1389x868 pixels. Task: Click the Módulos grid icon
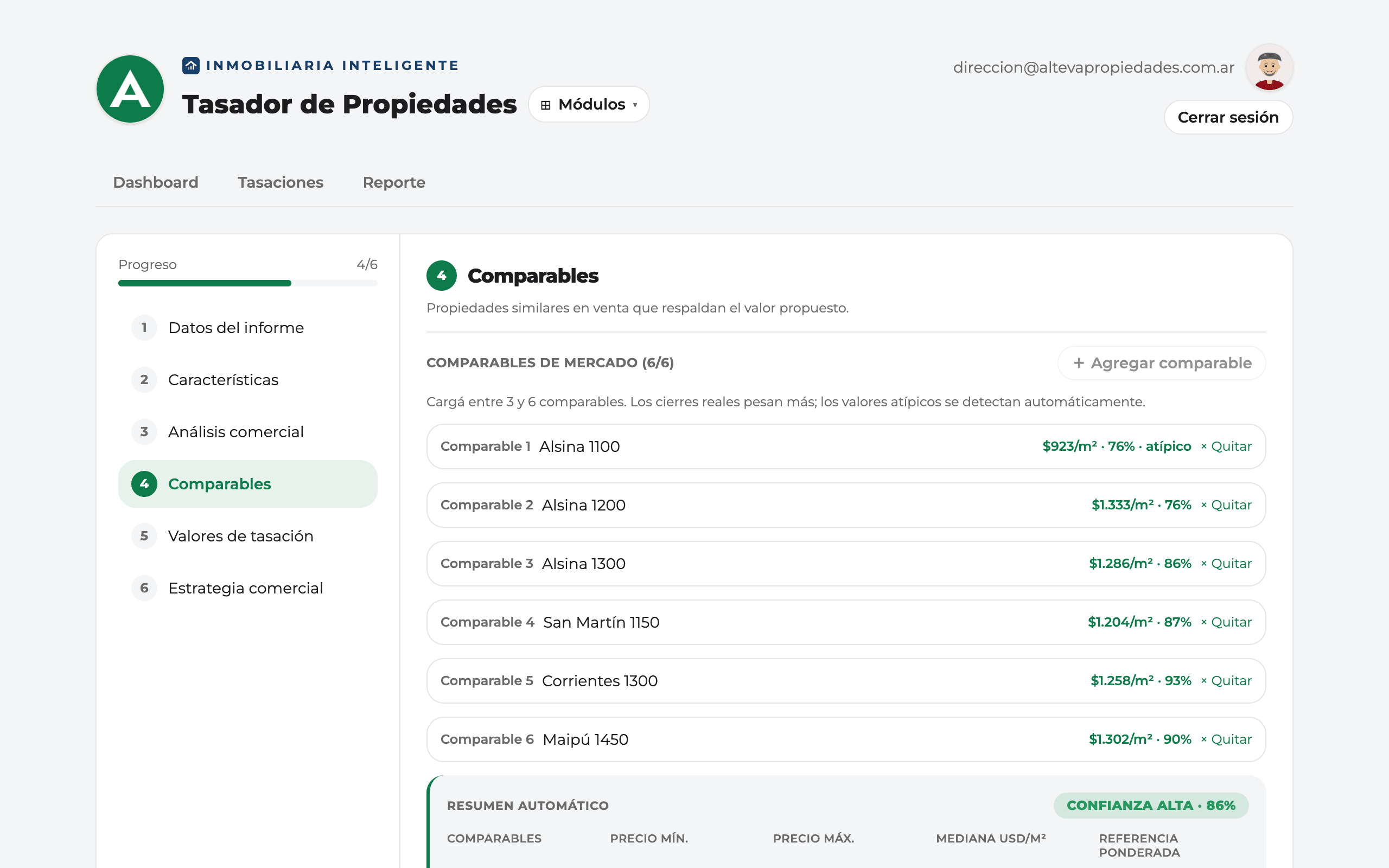[545, 105]
